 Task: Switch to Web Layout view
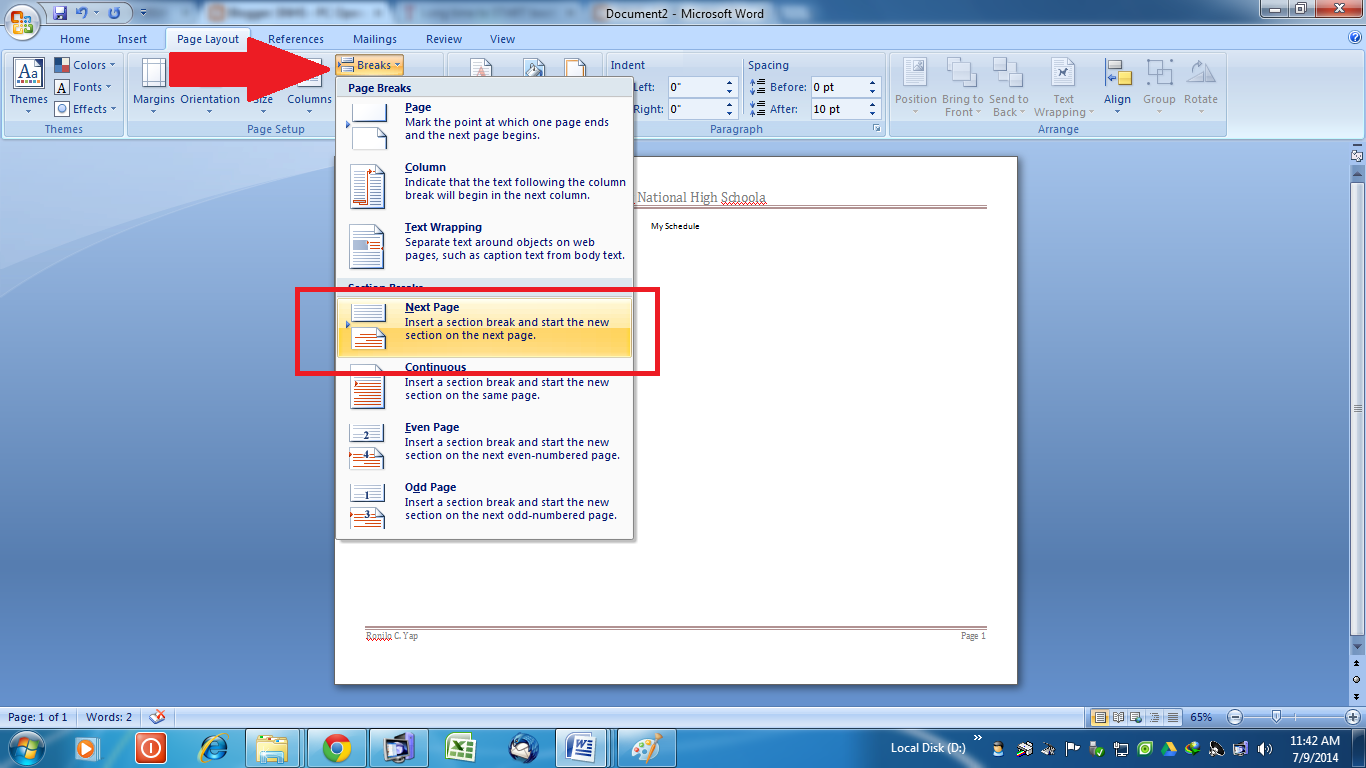pos(1137,717)
